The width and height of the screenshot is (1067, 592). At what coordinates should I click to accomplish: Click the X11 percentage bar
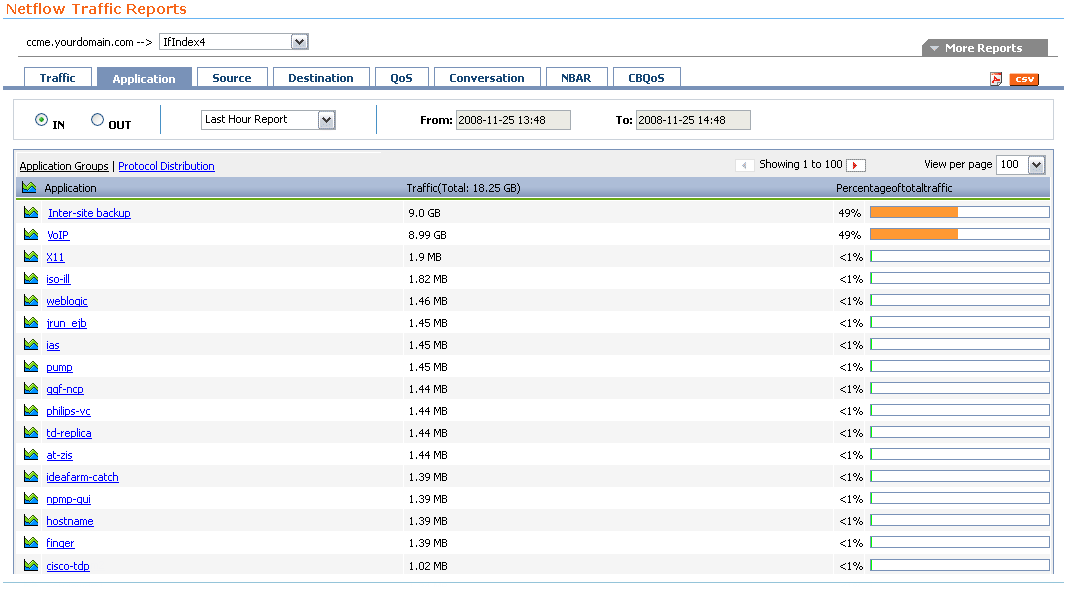tap(959, 257)
